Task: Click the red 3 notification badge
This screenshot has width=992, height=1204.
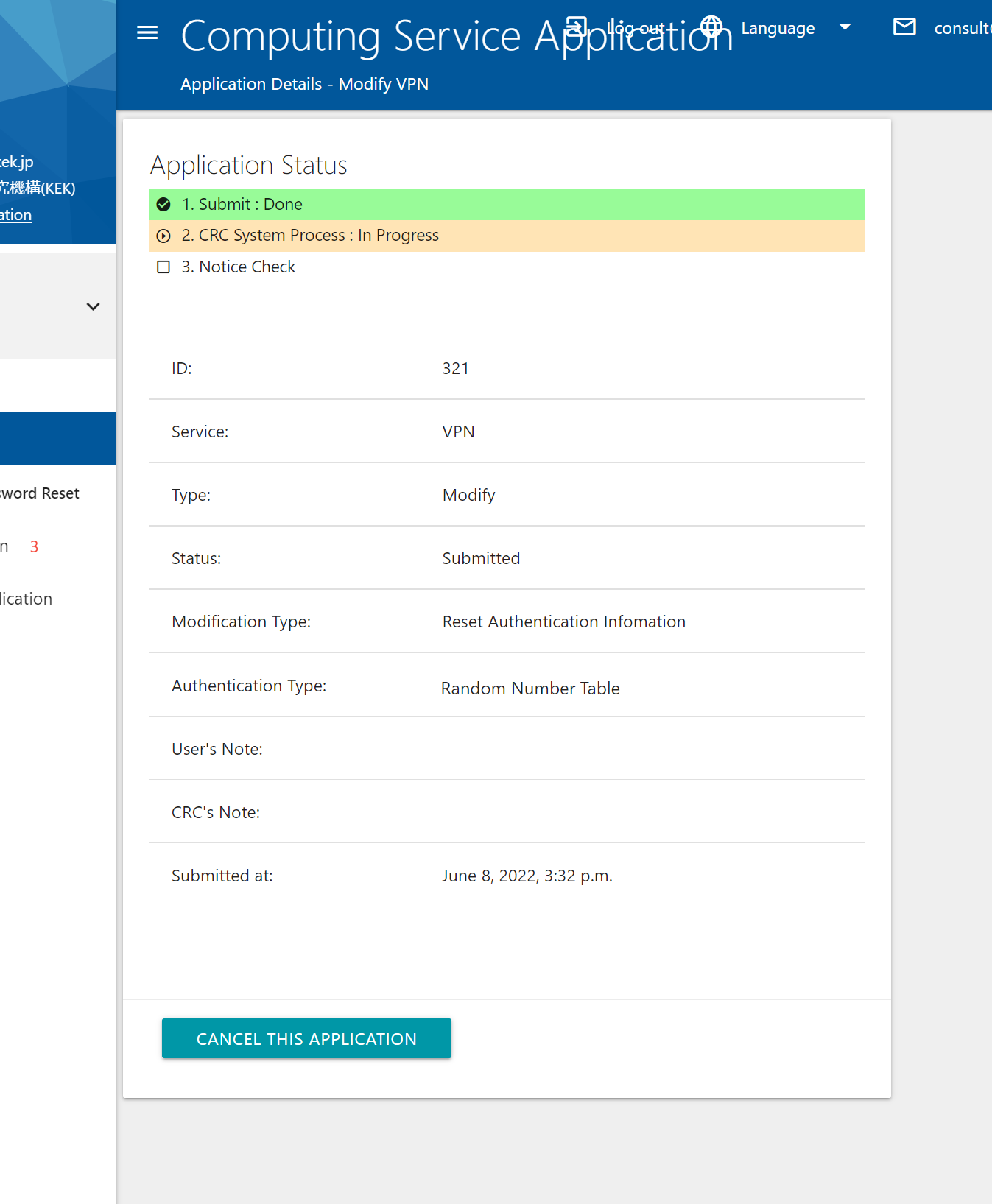Action: pos(34,546)
